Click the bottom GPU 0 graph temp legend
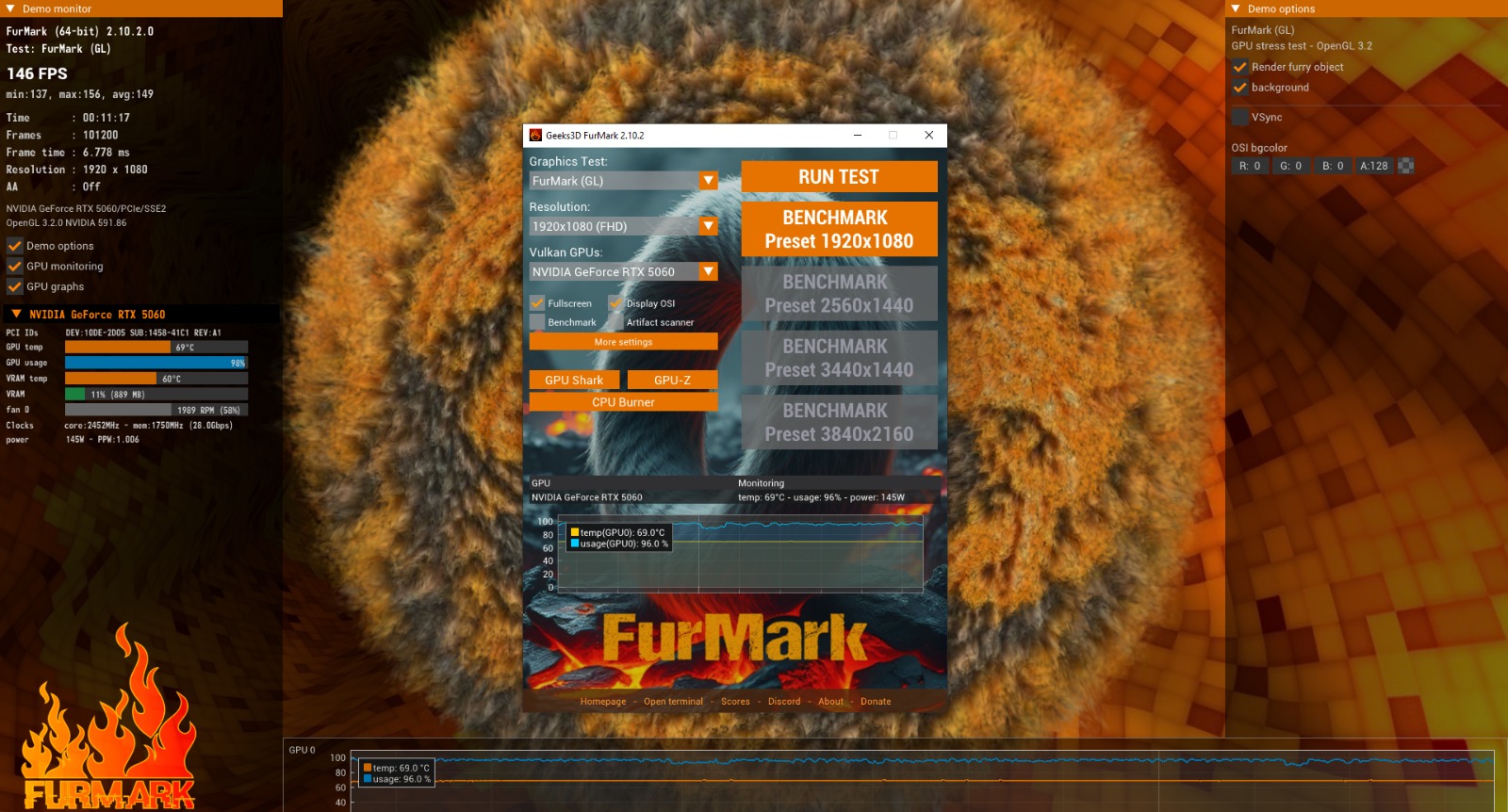 tap(396, 768)
